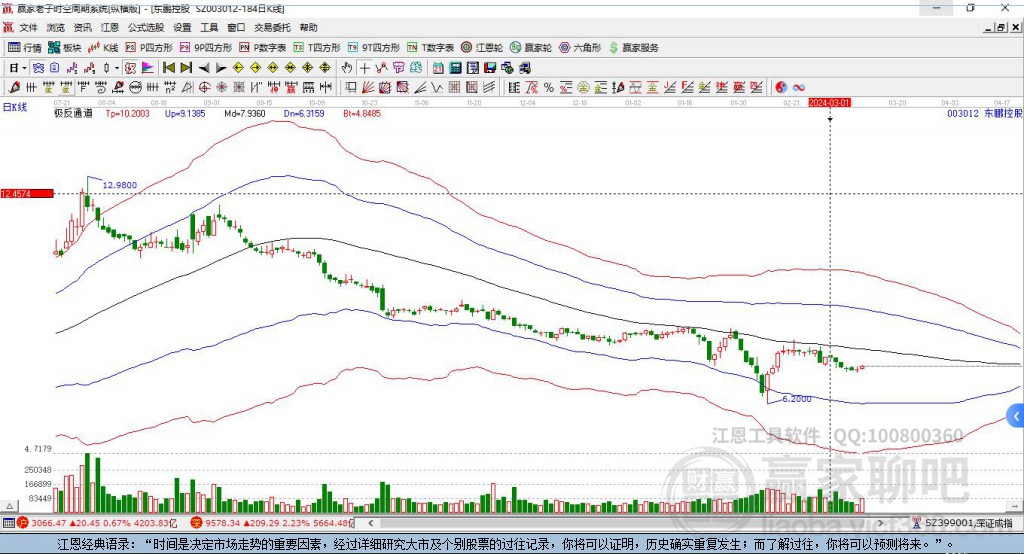Open the 六角形 hexagon tool
The image size is (1024, 554).
(x=580, y=48)
